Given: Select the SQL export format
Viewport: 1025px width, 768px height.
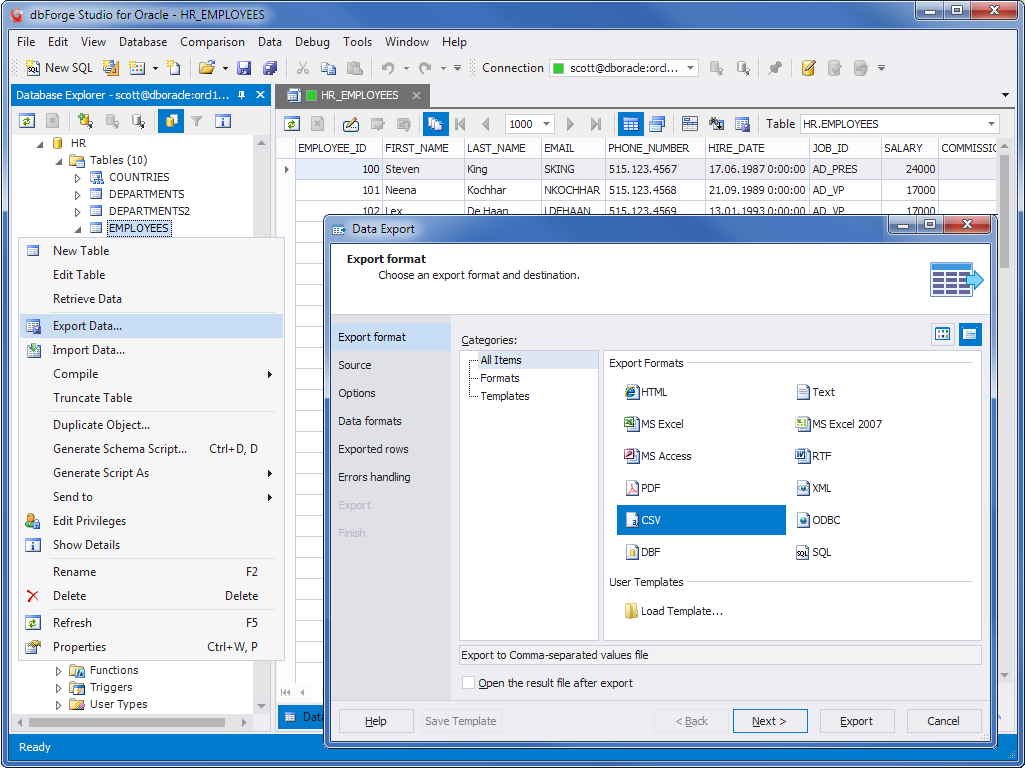Looking at the screenshot, I should point(814,552).
